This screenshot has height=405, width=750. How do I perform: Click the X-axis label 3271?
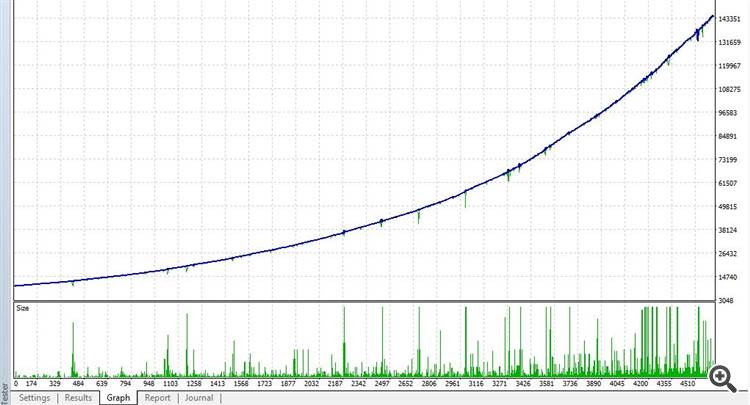[x=499, y=383]
